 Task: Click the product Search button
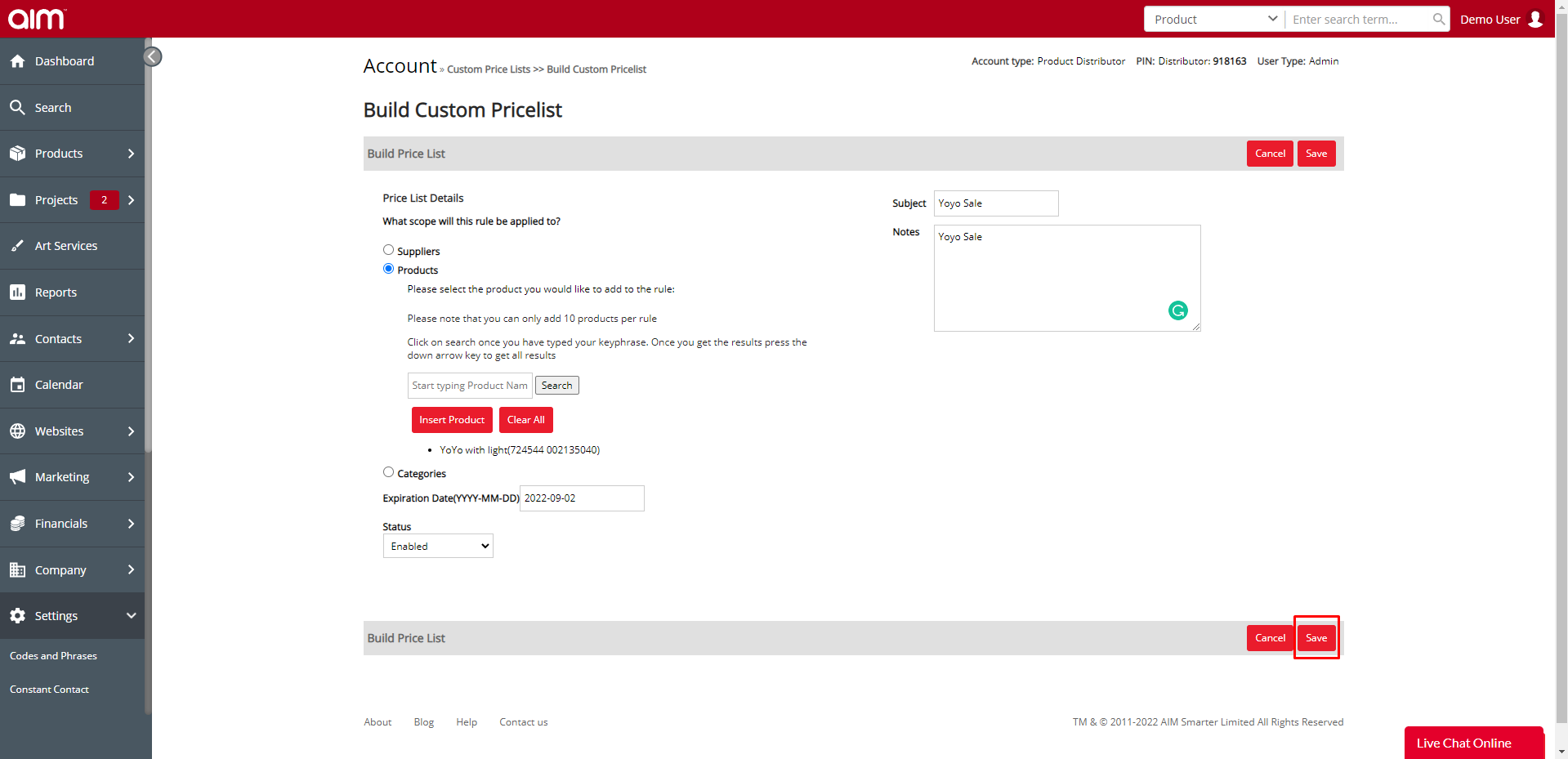click(x=556, y=386)
